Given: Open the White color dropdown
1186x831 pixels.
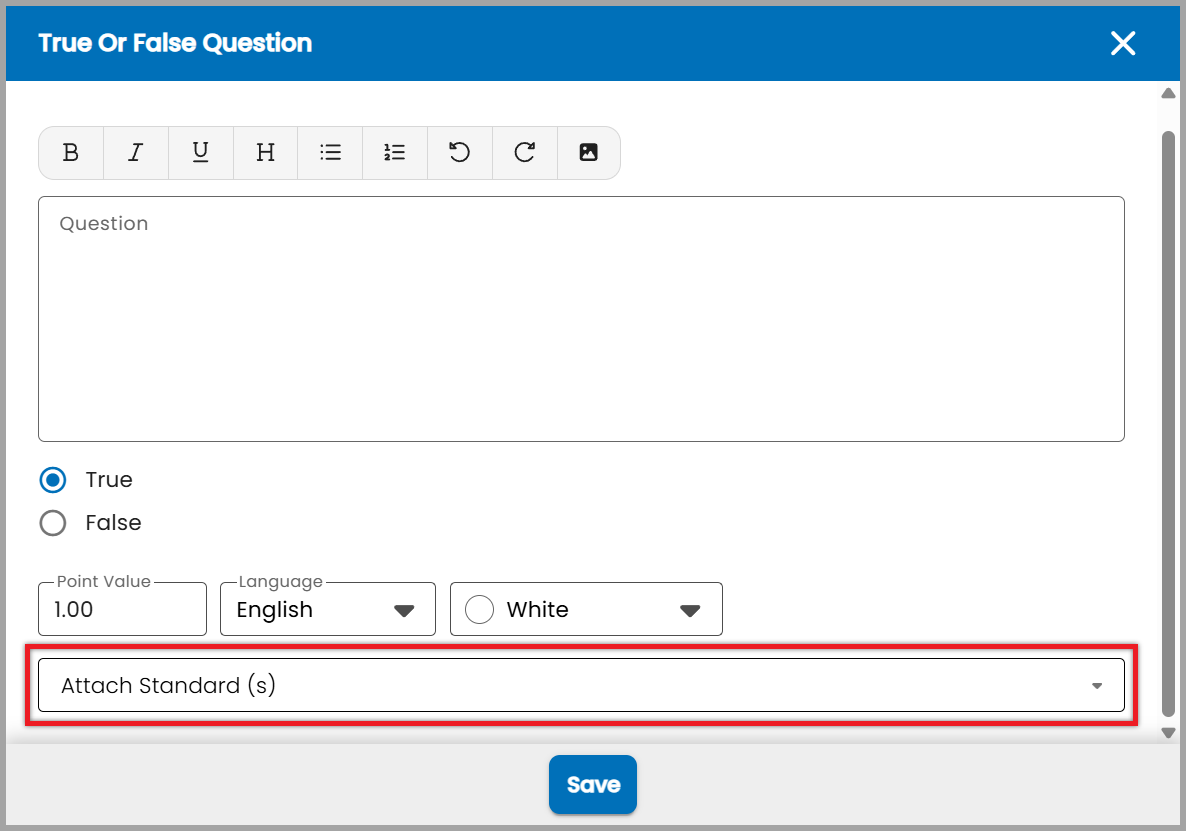Looking at the screenshot, I should tap(586, 609).
